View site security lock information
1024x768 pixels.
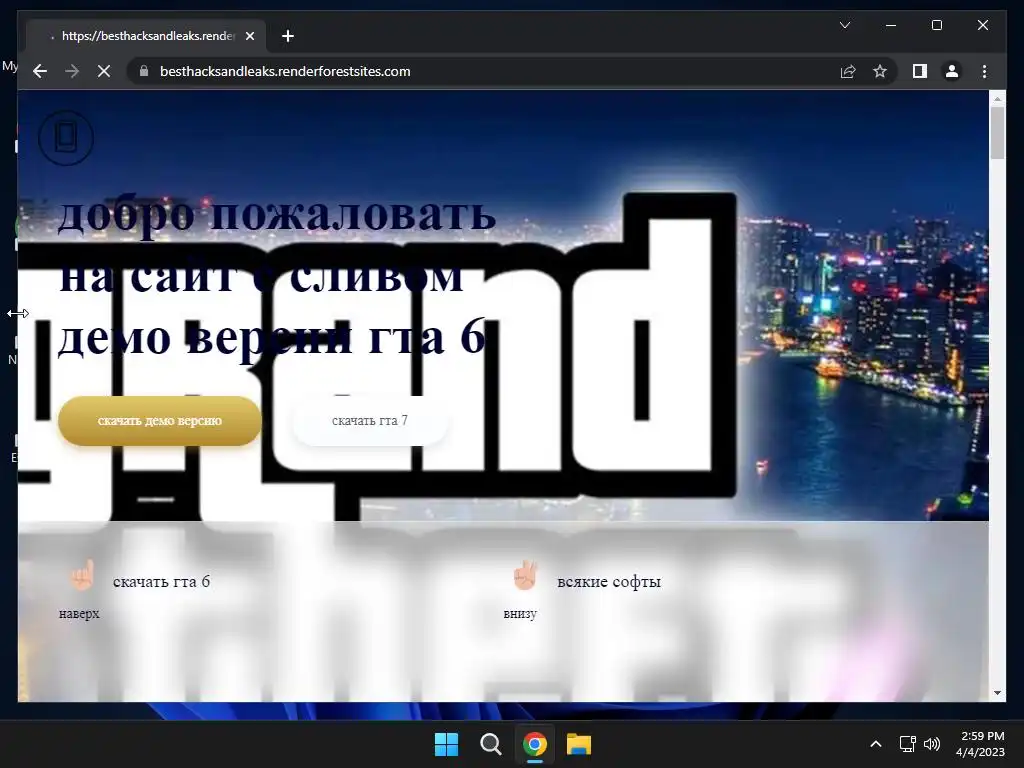tap(144, 71)
